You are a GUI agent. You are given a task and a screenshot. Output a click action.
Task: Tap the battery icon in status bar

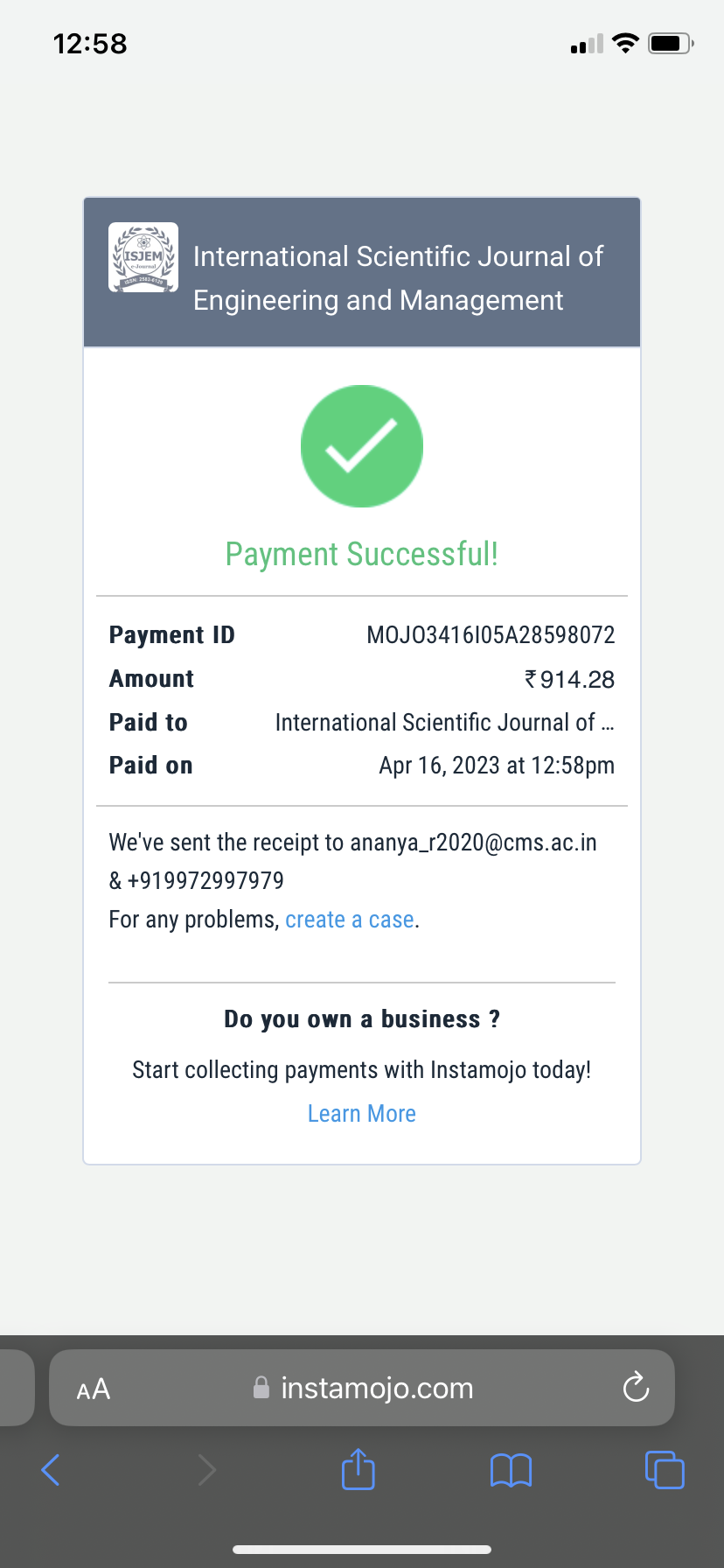(x=670, y=43)
